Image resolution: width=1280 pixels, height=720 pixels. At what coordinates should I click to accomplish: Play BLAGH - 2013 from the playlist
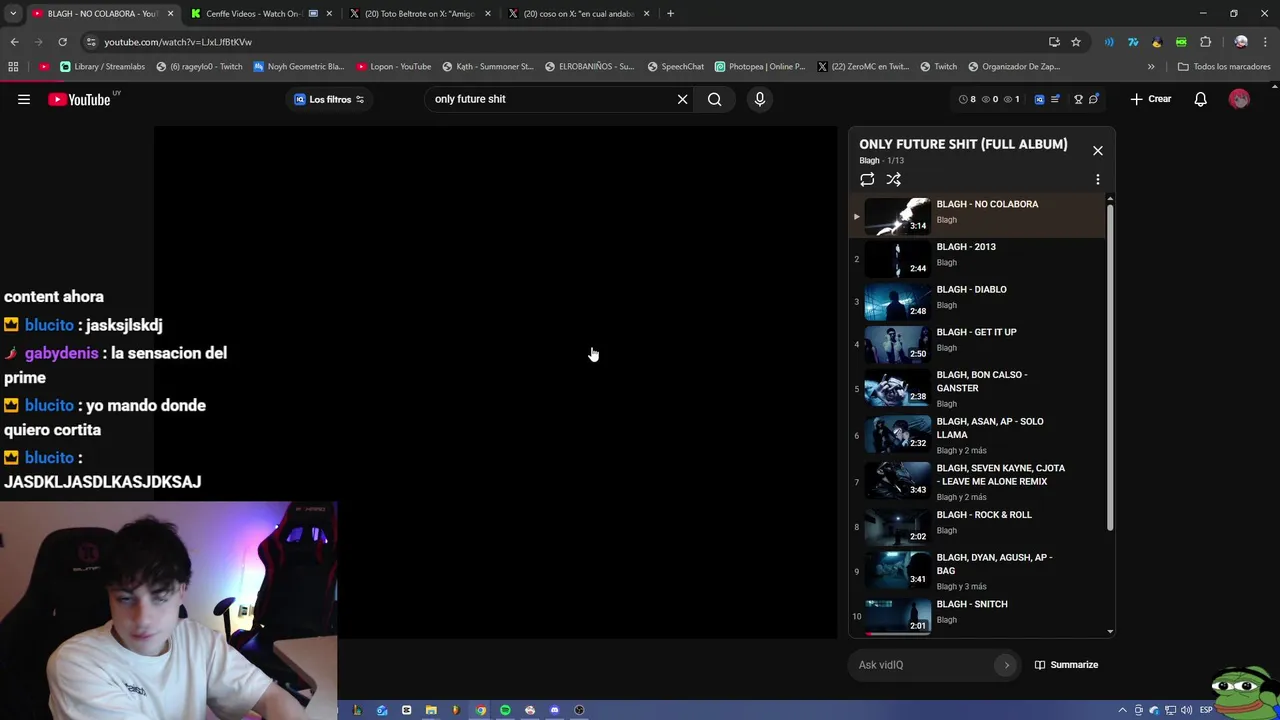pyautogui.click(x=978, y=259)
